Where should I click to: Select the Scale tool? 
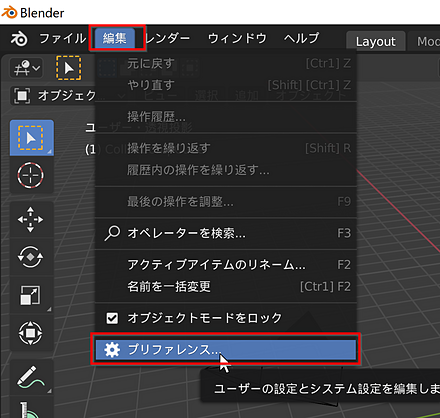click(x=30, y=295)
